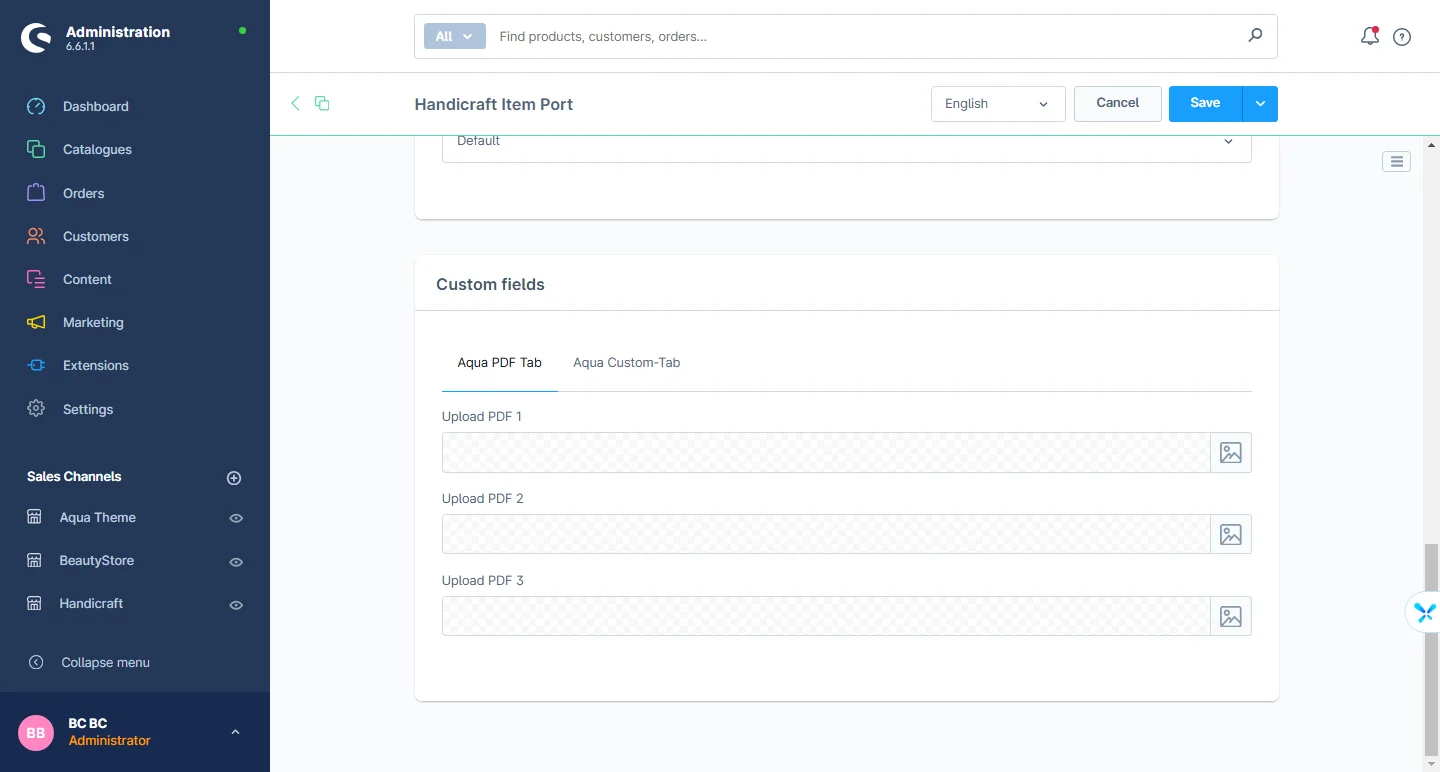
Task: Click the page vertical scrollbar thumb
Action: [x=1431, y=648]
